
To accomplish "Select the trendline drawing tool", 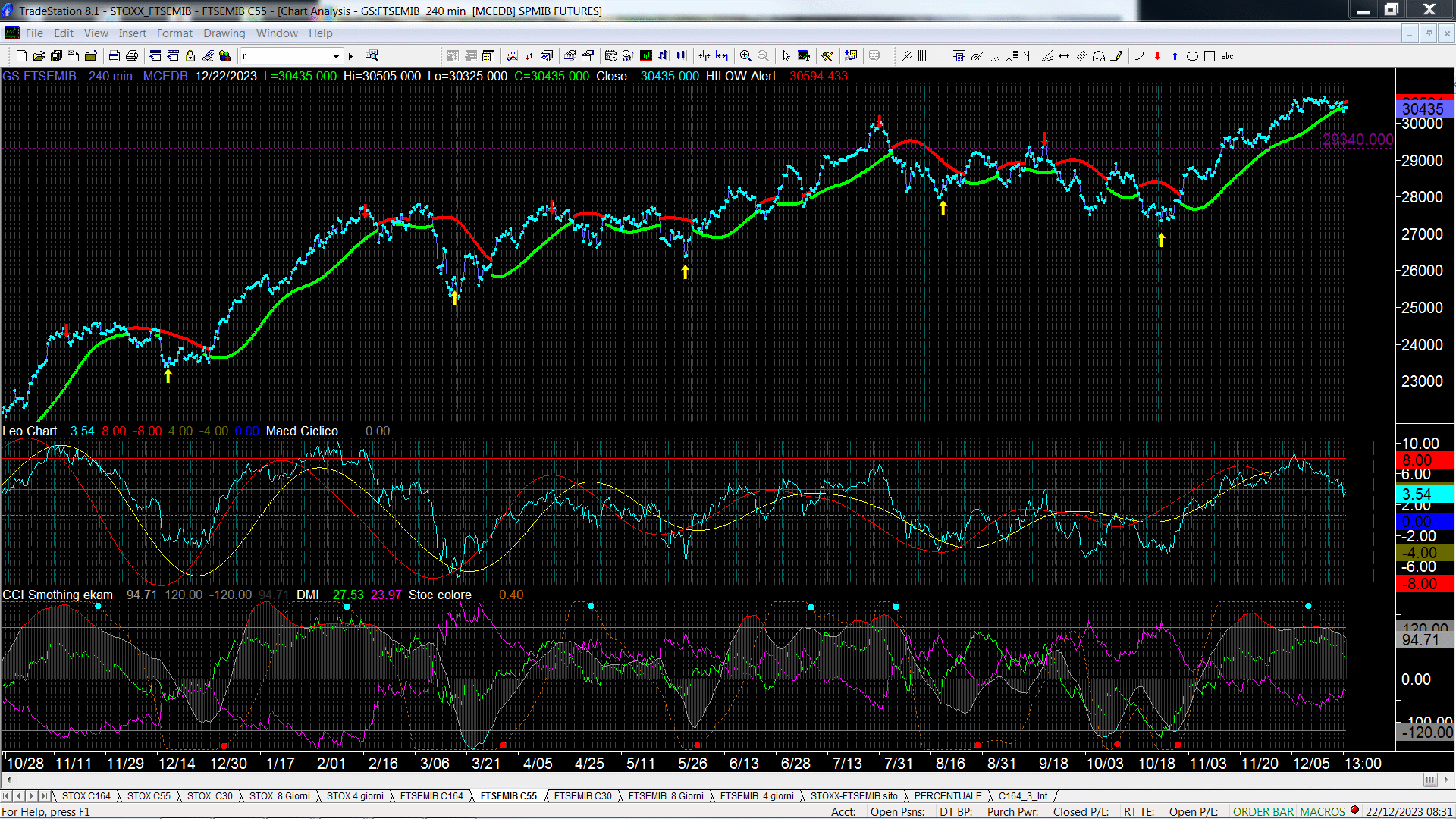I will click(907, 56).
